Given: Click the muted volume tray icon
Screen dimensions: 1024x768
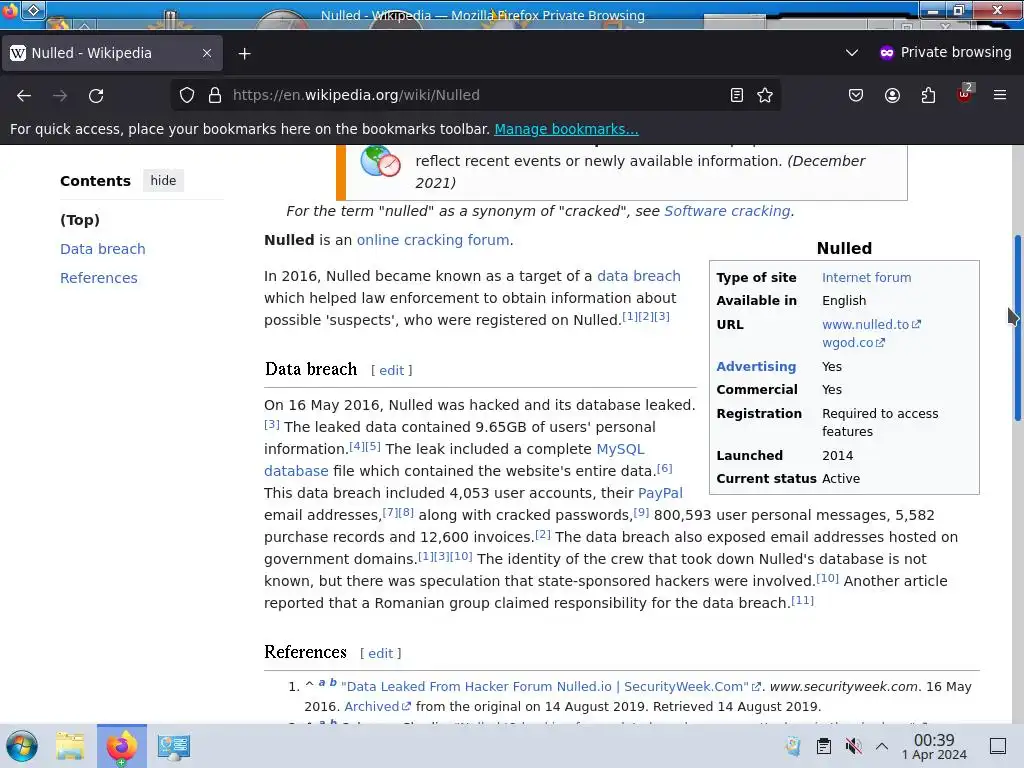Looking at the screenshot, I should click(853, 746).
